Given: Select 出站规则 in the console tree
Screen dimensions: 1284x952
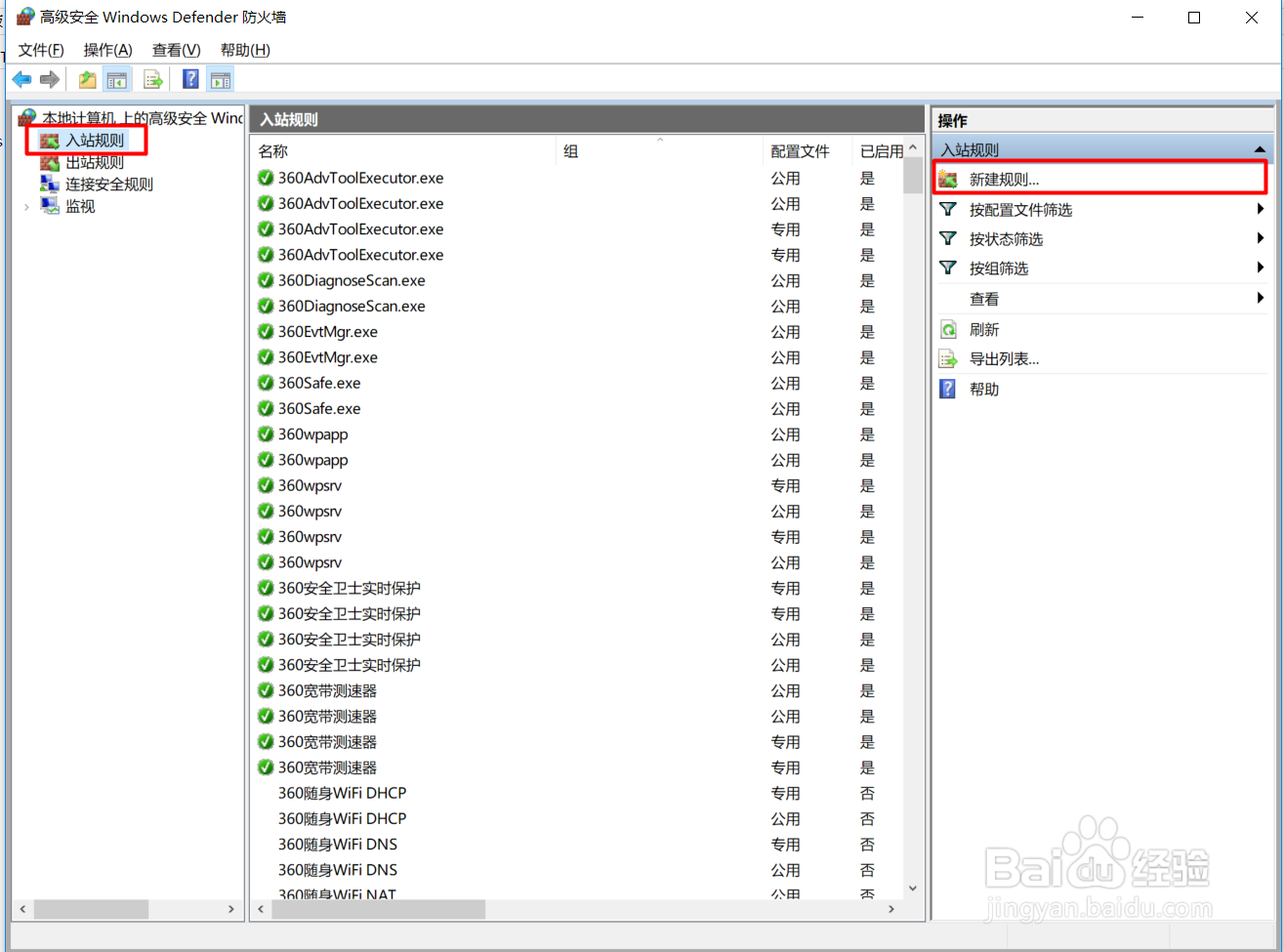Looking at the screenshot, I should [95, 162].
